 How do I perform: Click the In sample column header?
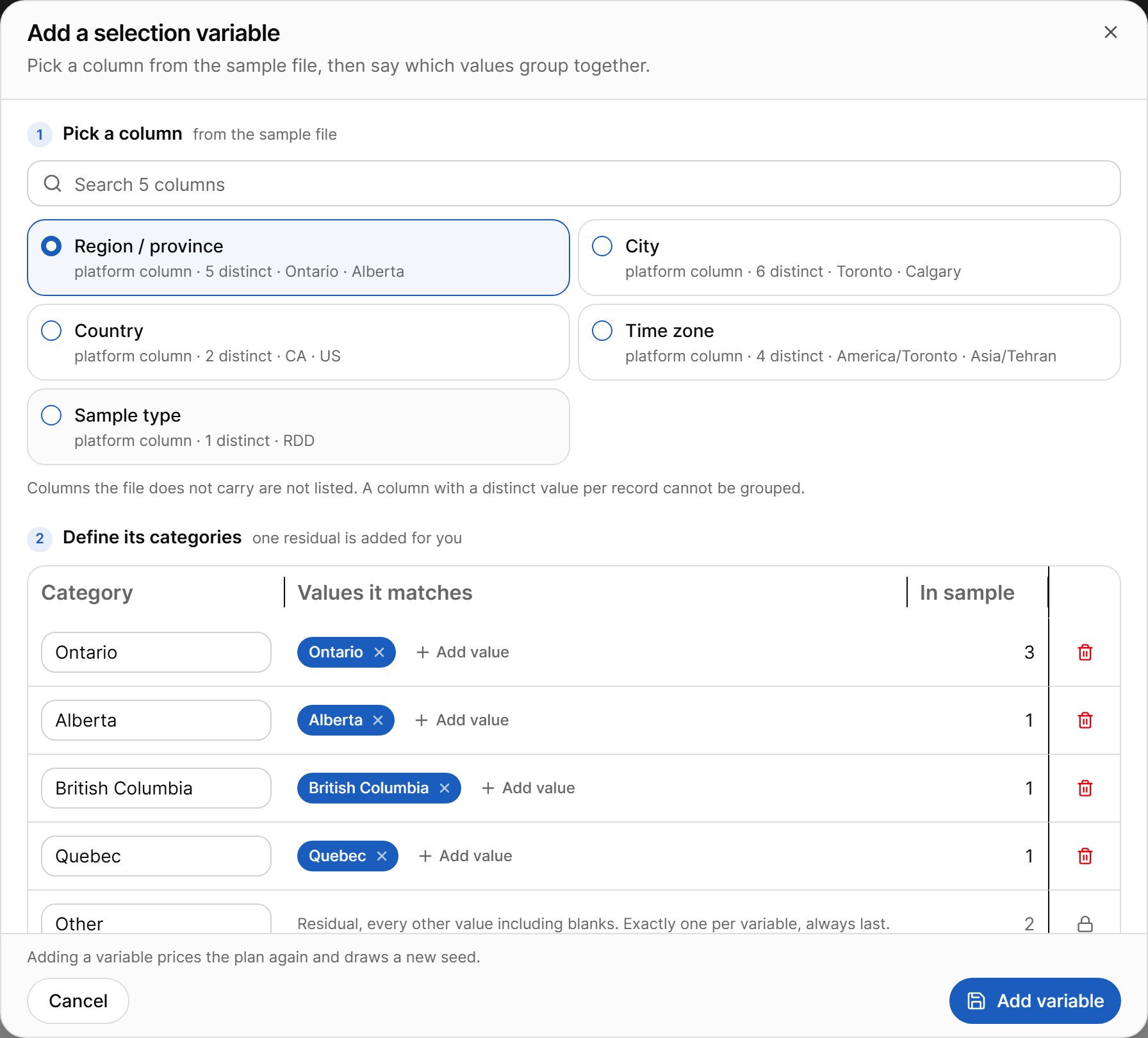967,593
